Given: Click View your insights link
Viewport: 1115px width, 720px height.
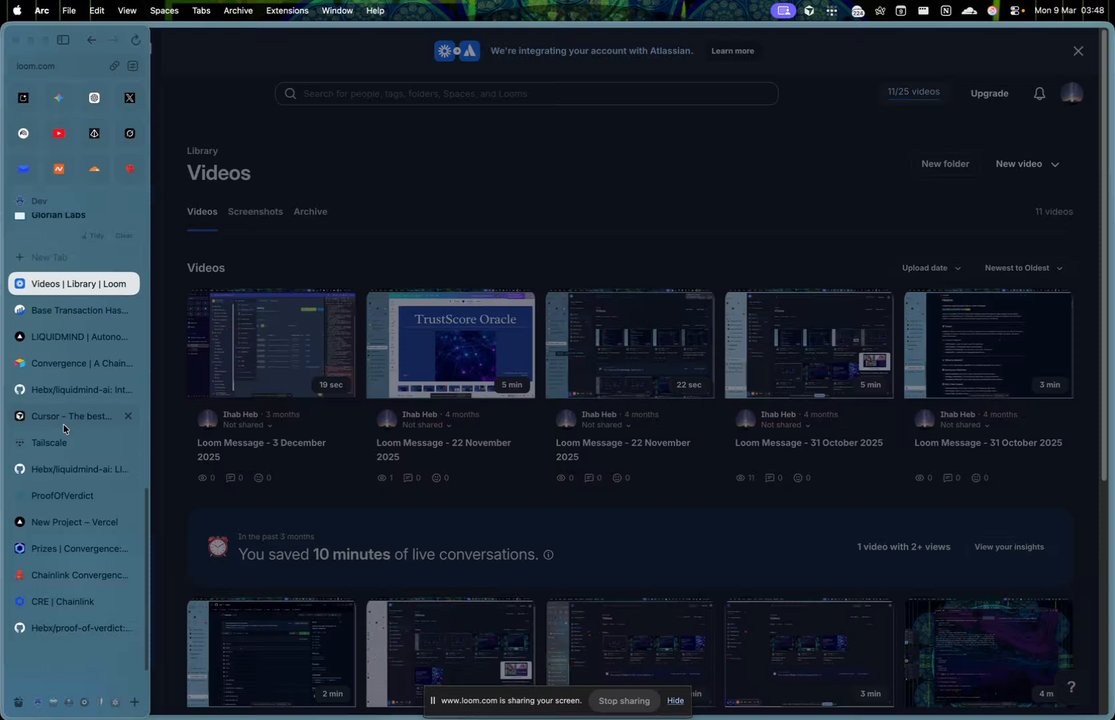Looking at the screenshot, I should click(x=1009, y=547).
